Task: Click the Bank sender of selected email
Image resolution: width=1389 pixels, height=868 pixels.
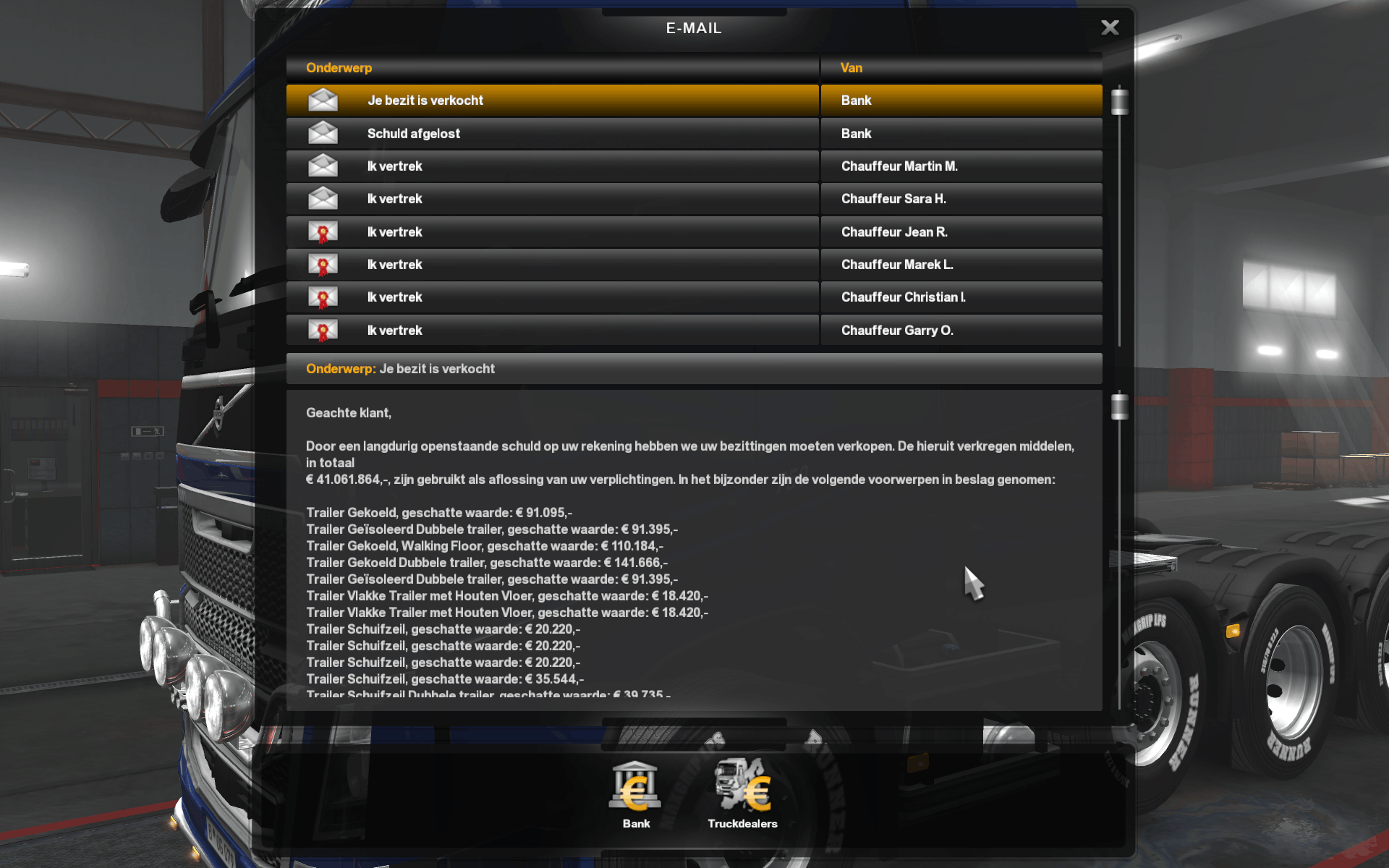Action: (856, 100)
